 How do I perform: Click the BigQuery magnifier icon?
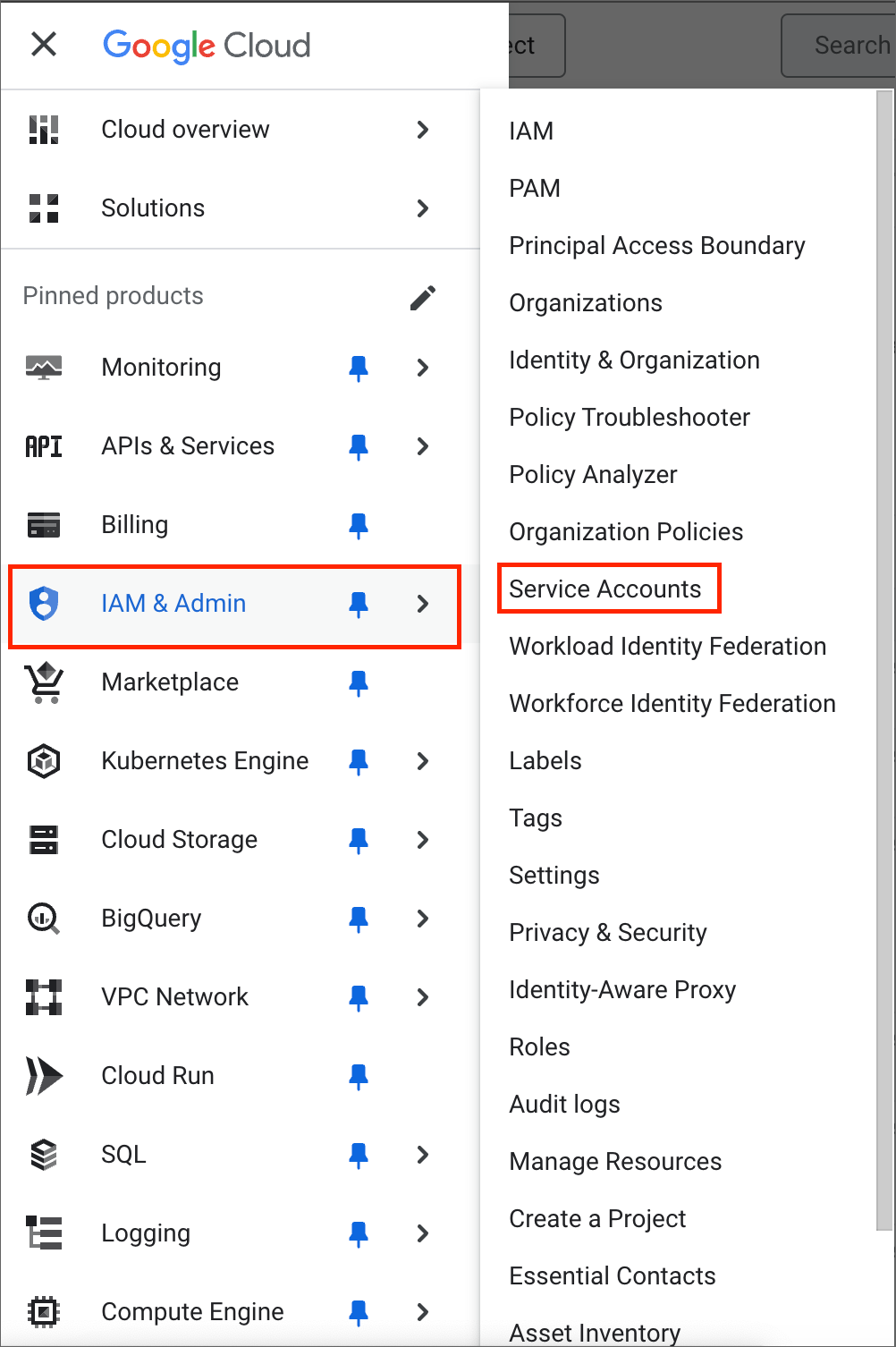[x=44, y=919]
